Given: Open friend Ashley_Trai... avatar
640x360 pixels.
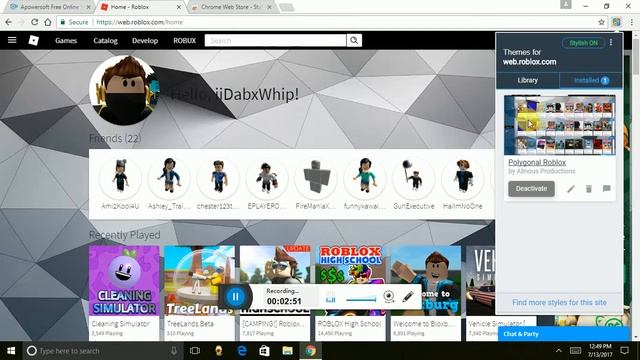Looking at the screenshot, I should coord(169,178).
